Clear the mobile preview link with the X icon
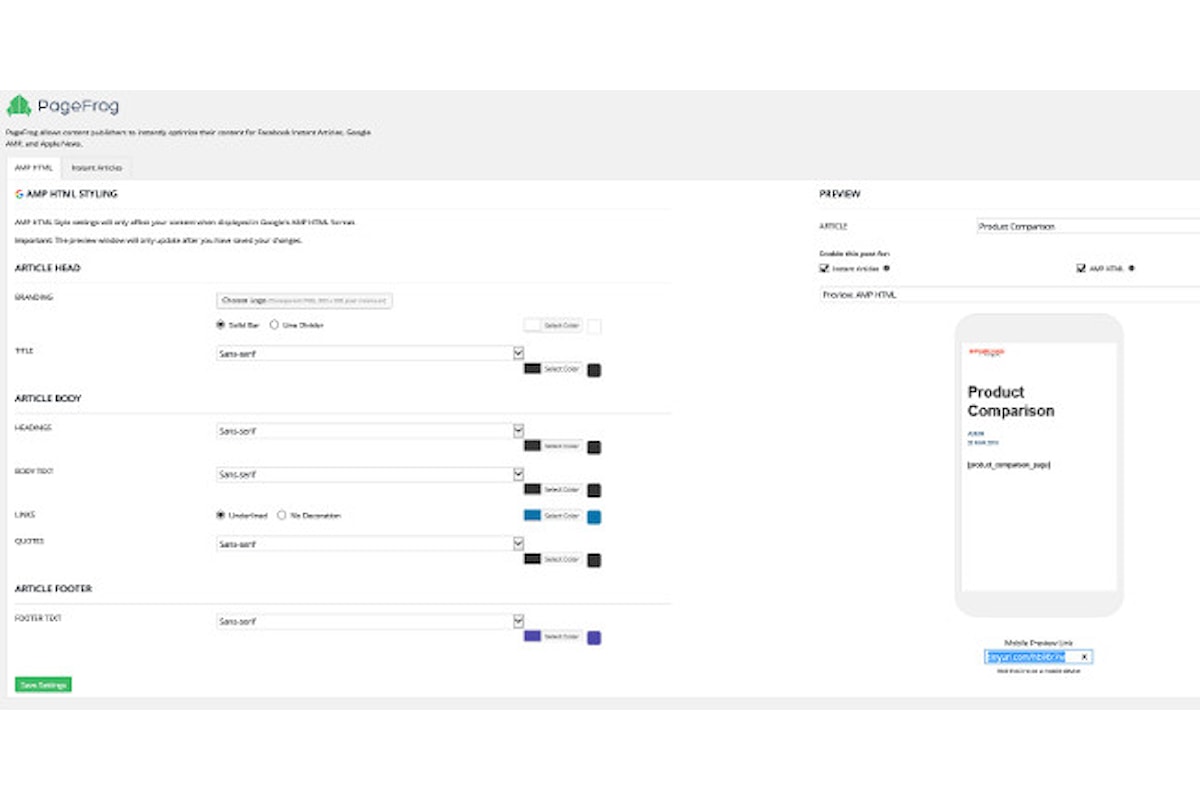Image resolution: width=1200 pixels, height=800 pixels. 1084,657
